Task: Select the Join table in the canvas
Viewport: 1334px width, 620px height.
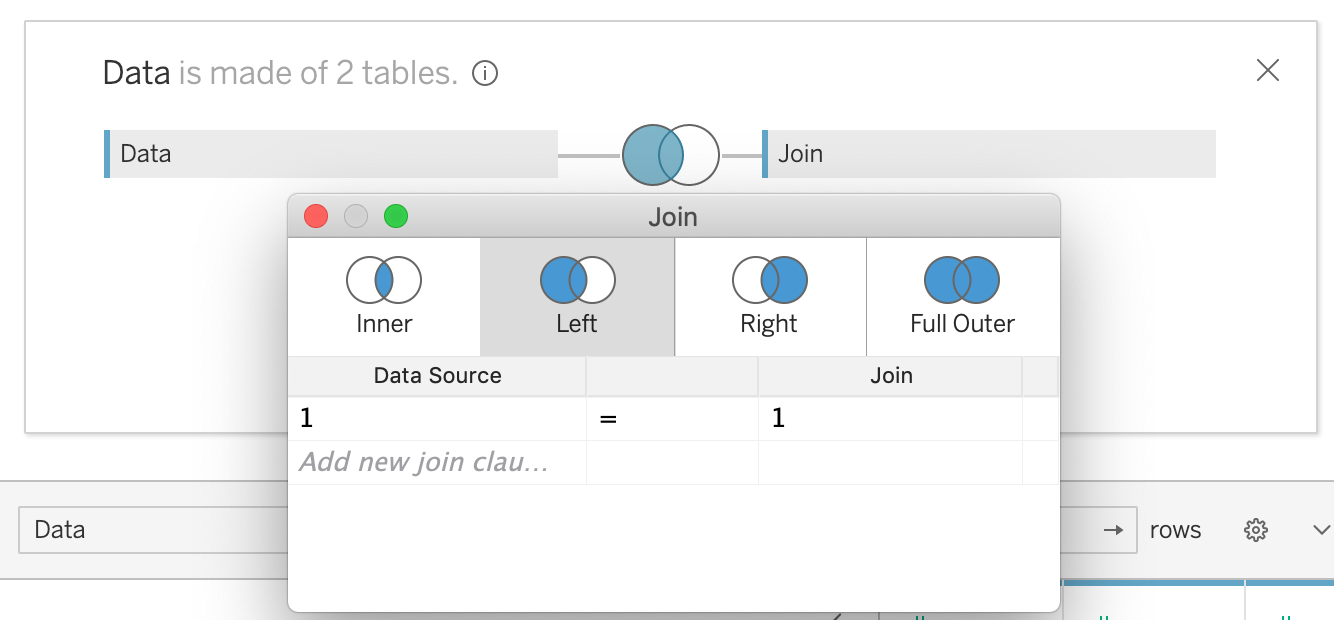Action: coord(989,154)
